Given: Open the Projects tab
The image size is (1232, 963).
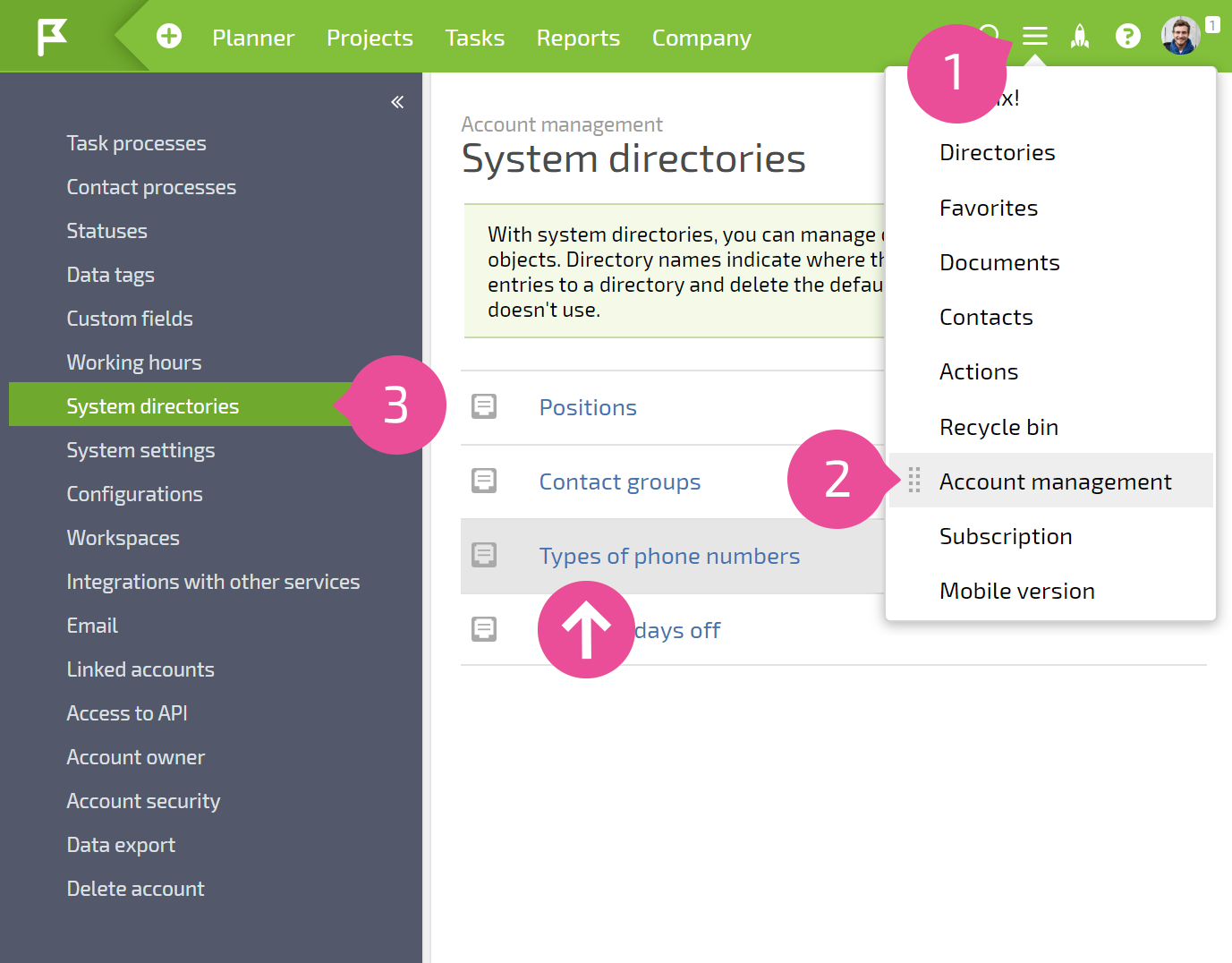Looking at the screenshot, I should click(x=370, y=38).
